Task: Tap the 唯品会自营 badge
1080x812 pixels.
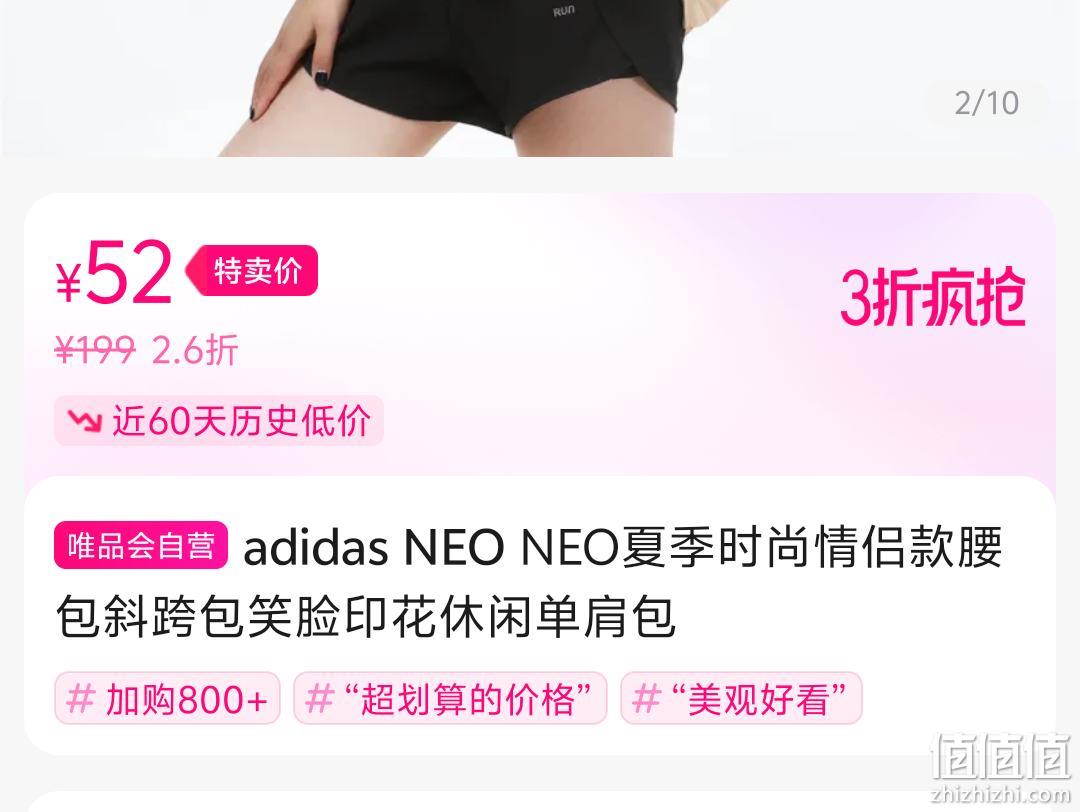Action: click(141, 545)
